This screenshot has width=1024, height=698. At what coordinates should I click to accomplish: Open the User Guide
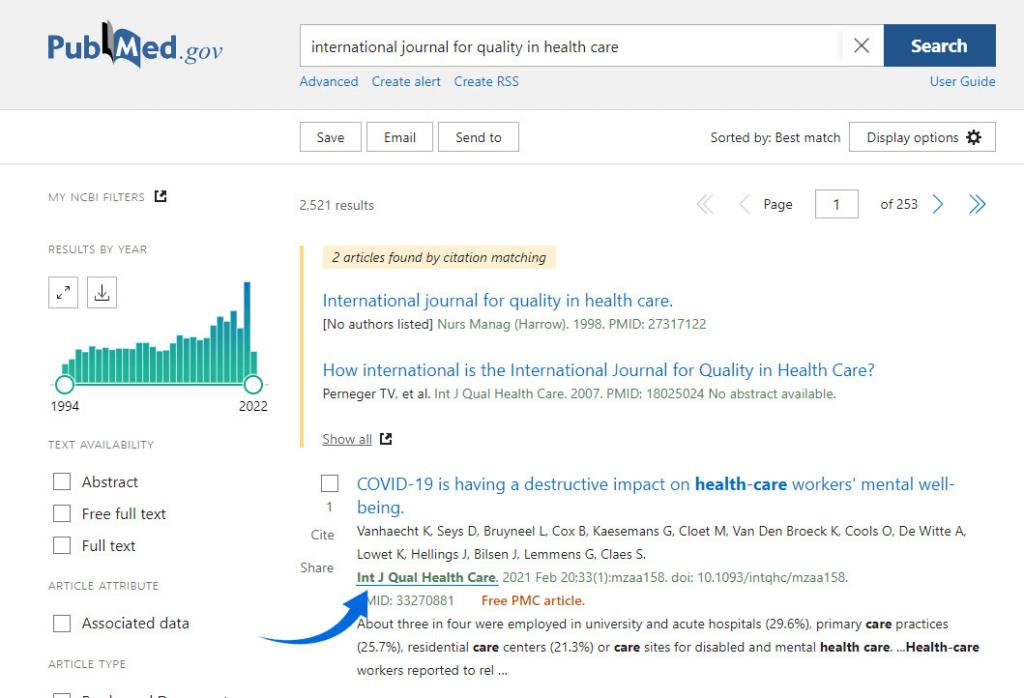[x=962, y=81]
